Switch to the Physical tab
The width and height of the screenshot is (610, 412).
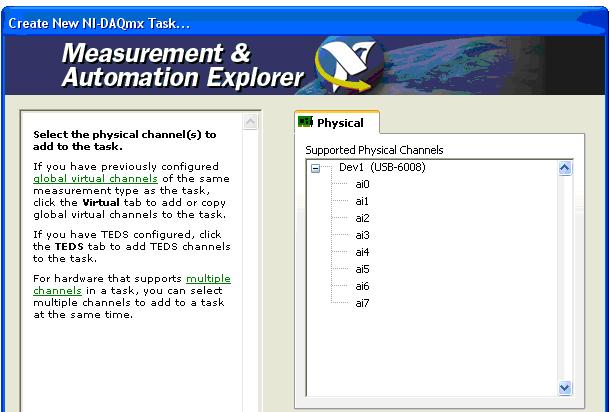339,123
